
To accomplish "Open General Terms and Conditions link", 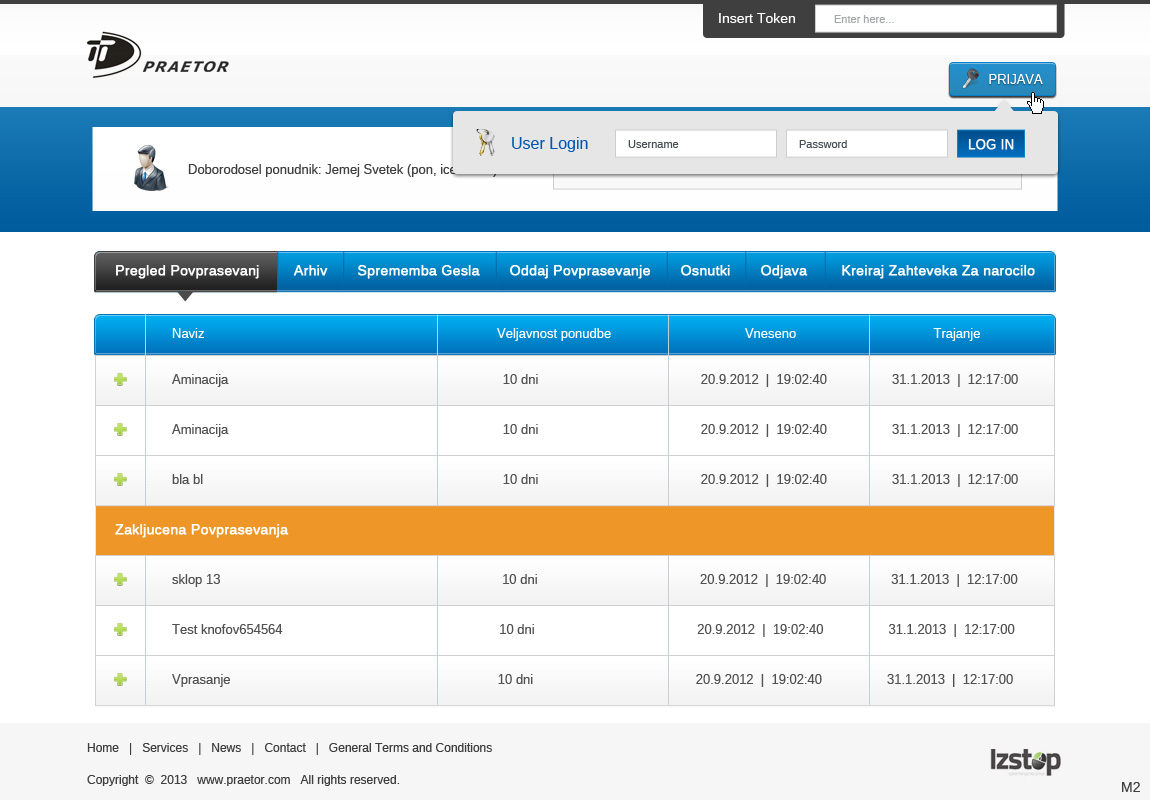I will click(410, 748).
